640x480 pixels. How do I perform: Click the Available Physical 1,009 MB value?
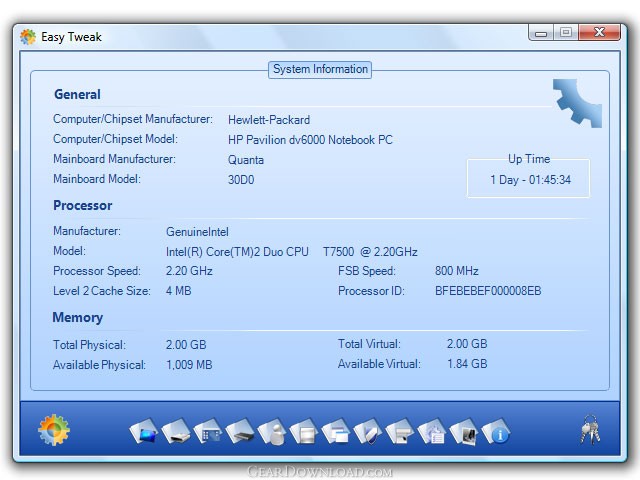189,365
